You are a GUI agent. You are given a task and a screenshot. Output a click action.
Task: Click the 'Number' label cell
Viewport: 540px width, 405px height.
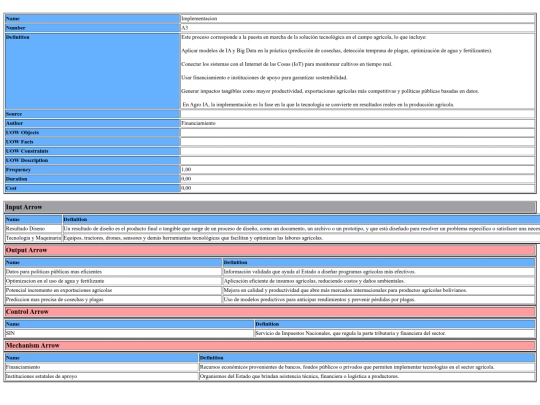(92, 28)
